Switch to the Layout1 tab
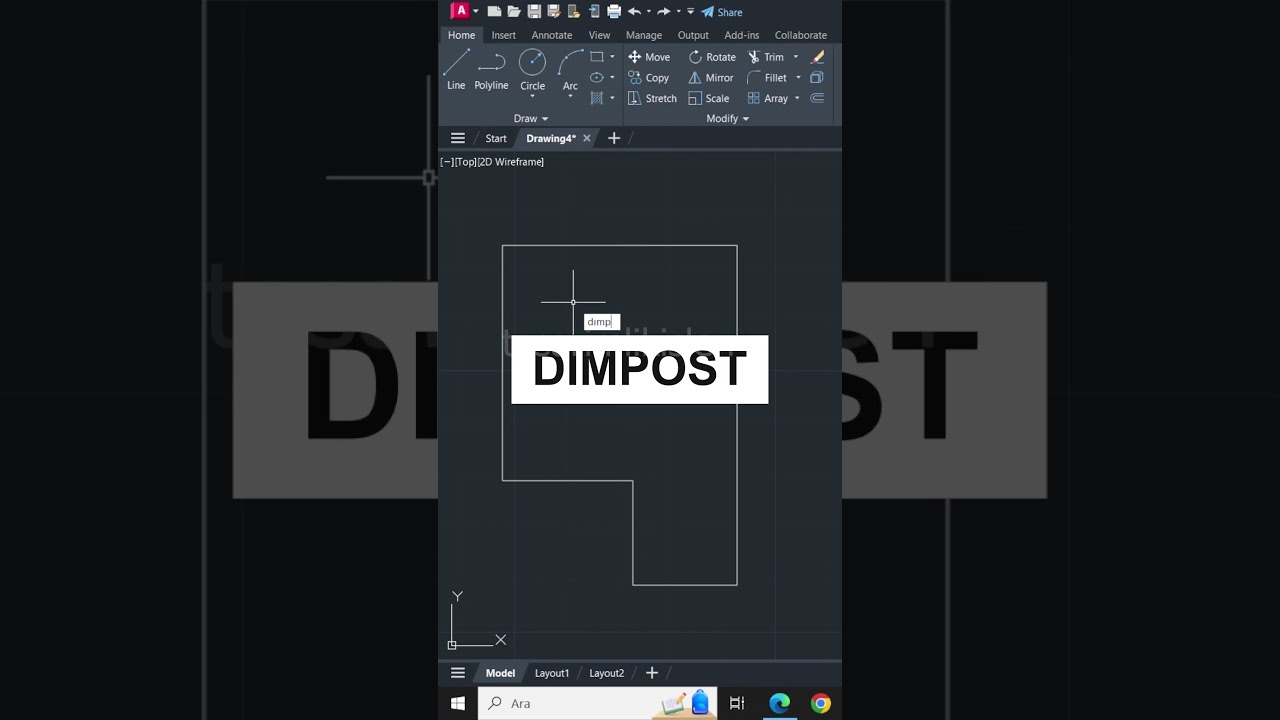Viewport: 1280px width, 720px height. (552, 673)
